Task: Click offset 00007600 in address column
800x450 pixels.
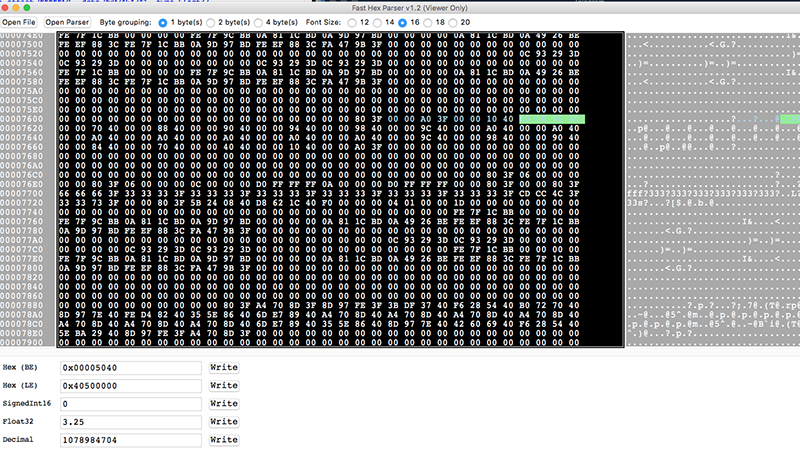Action: tap(22, 119)
